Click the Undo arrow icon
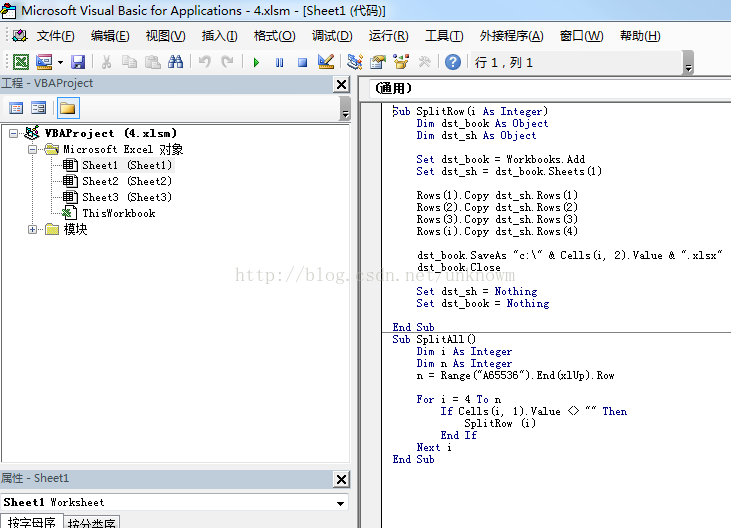 205,62
